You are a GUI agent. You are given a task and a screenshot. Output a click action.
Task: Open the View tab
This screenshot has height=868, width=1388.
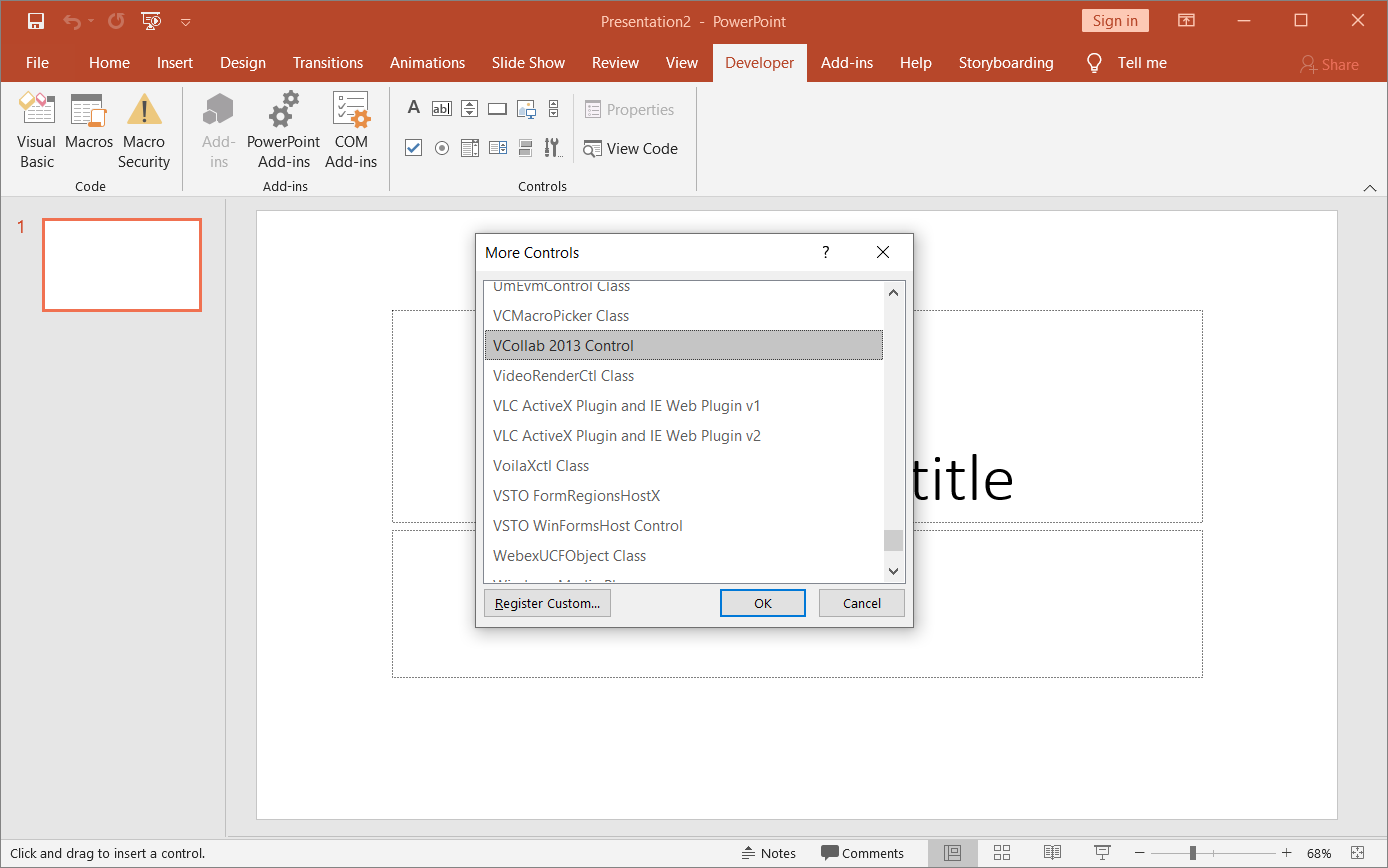682,62
